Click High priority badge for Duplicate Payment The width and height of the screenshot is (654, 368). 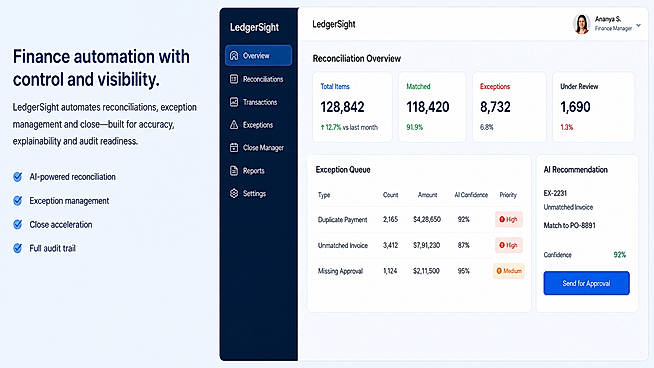(508, 219)
